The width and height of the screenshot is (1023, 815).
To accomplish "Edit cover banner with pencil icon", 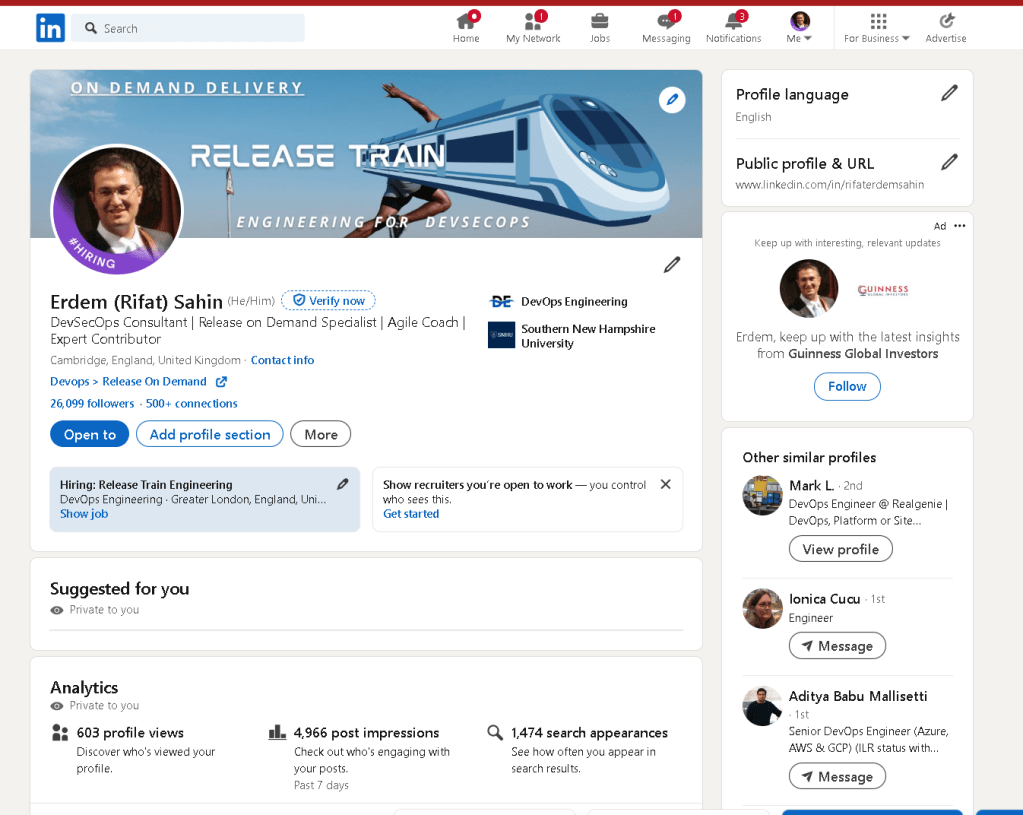I will [x=672, y=100].
